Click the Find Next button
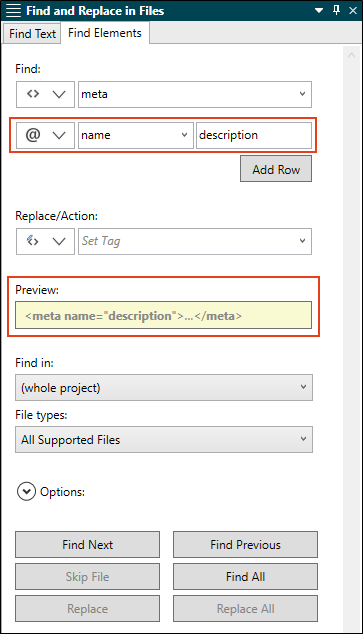This screenshot has height=634, width=363. coord(87,545)
